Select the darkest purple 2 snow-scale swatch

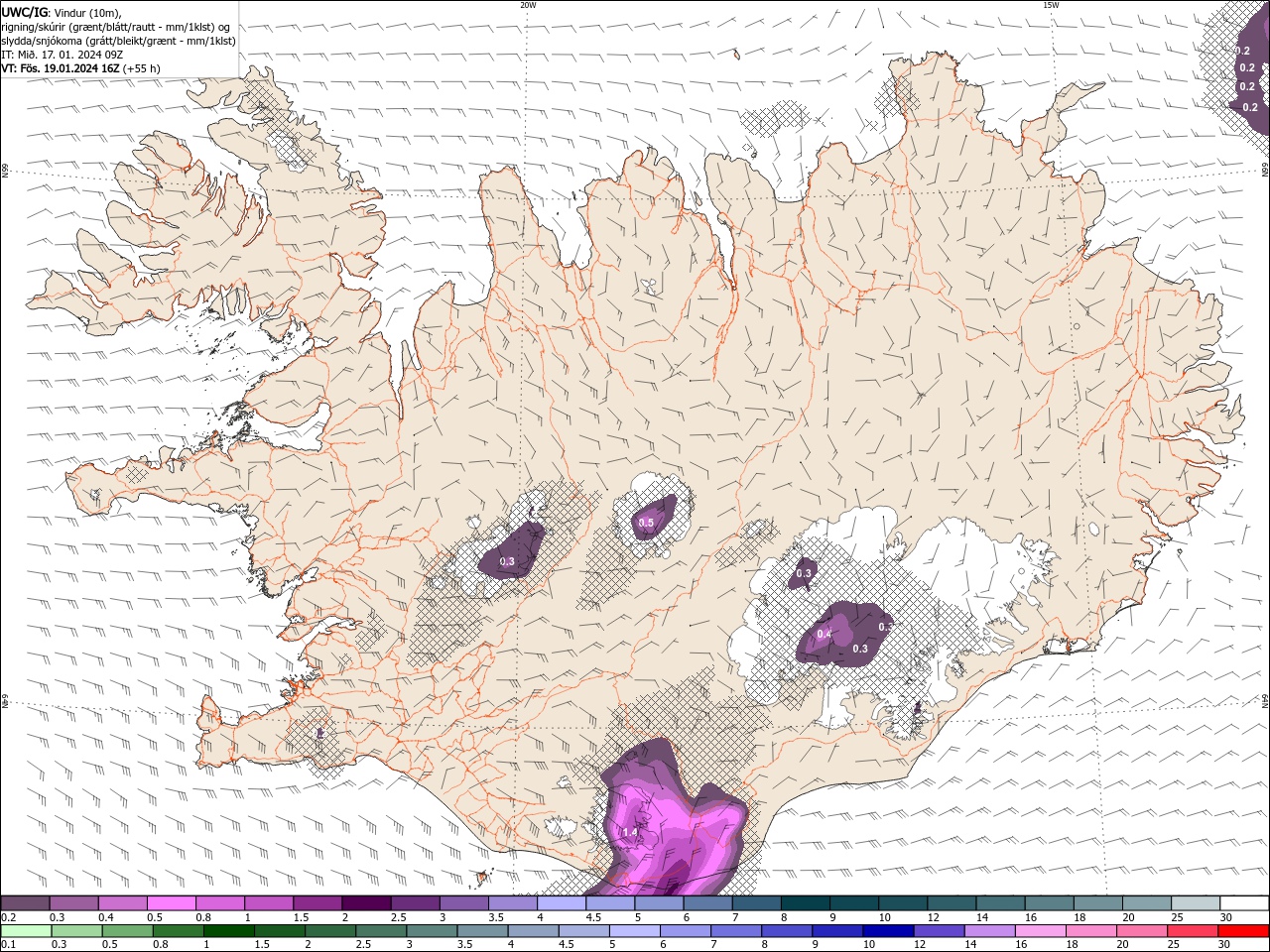366,903
